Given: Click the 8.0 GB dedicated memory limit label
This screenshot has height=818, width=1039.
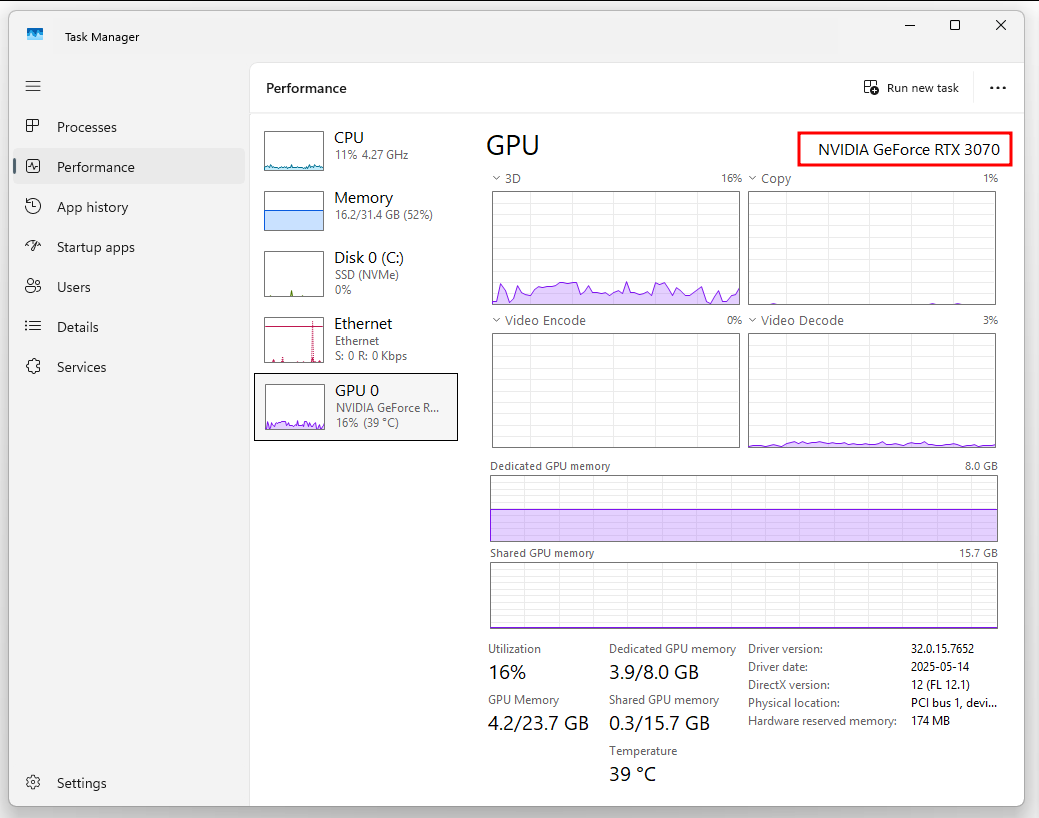Looking at the screenshot, I should point(981,466).
